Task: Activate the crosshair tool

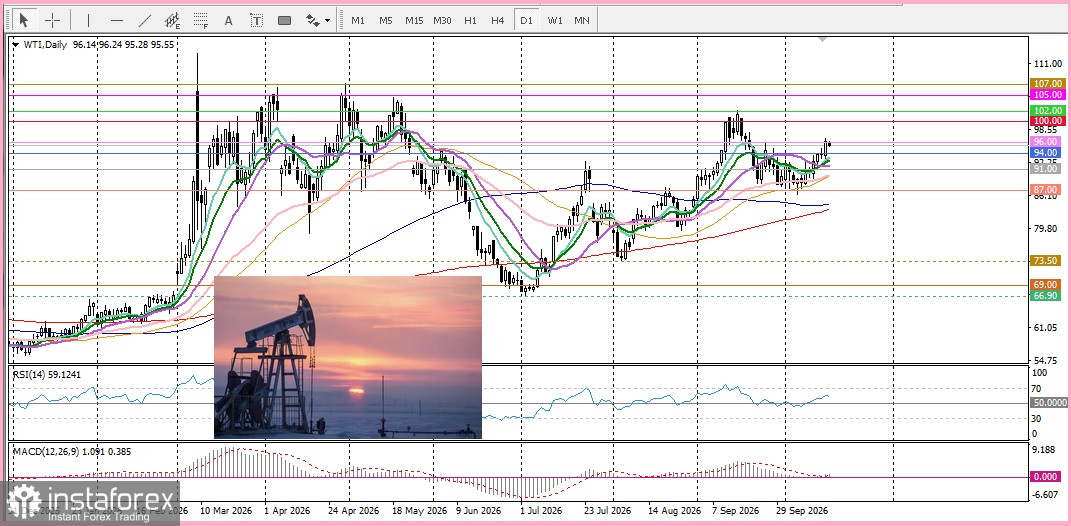Action: (53, 20)
